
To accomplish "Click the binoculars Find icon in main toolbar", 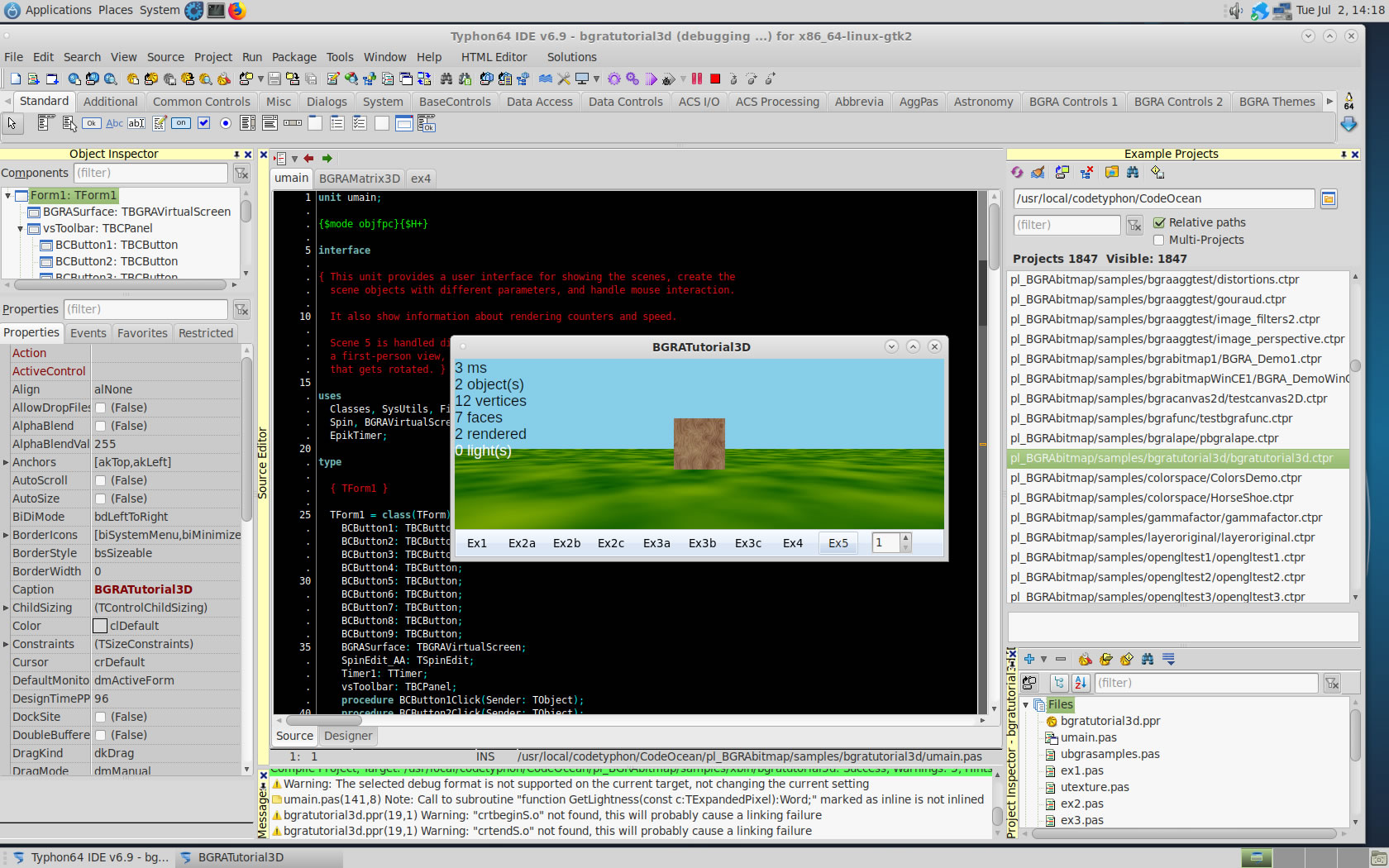I will point(446,79).
